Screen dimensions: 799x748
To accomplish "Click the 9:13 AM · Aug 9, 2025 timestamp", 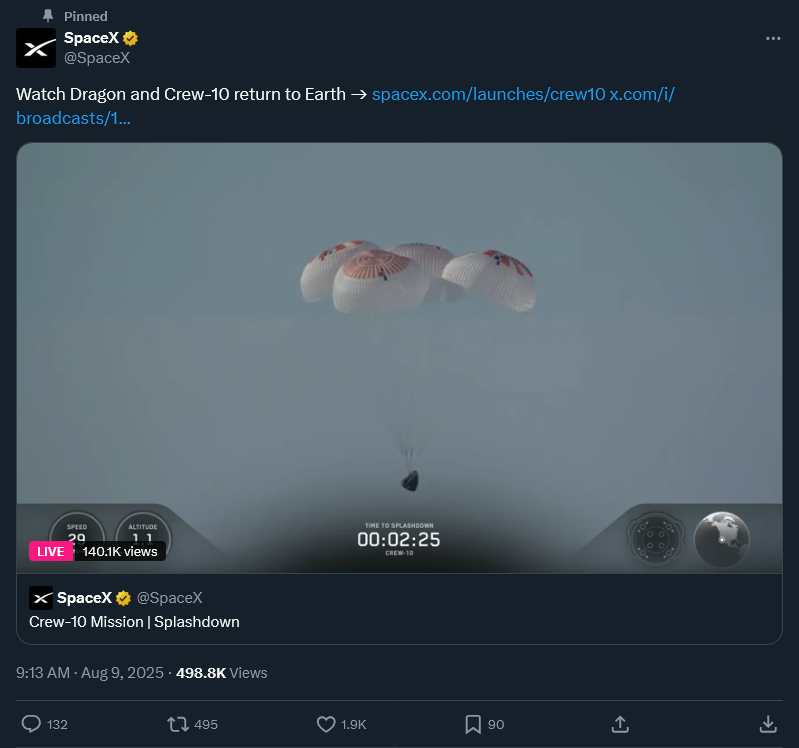I will (x=90, y=673).
